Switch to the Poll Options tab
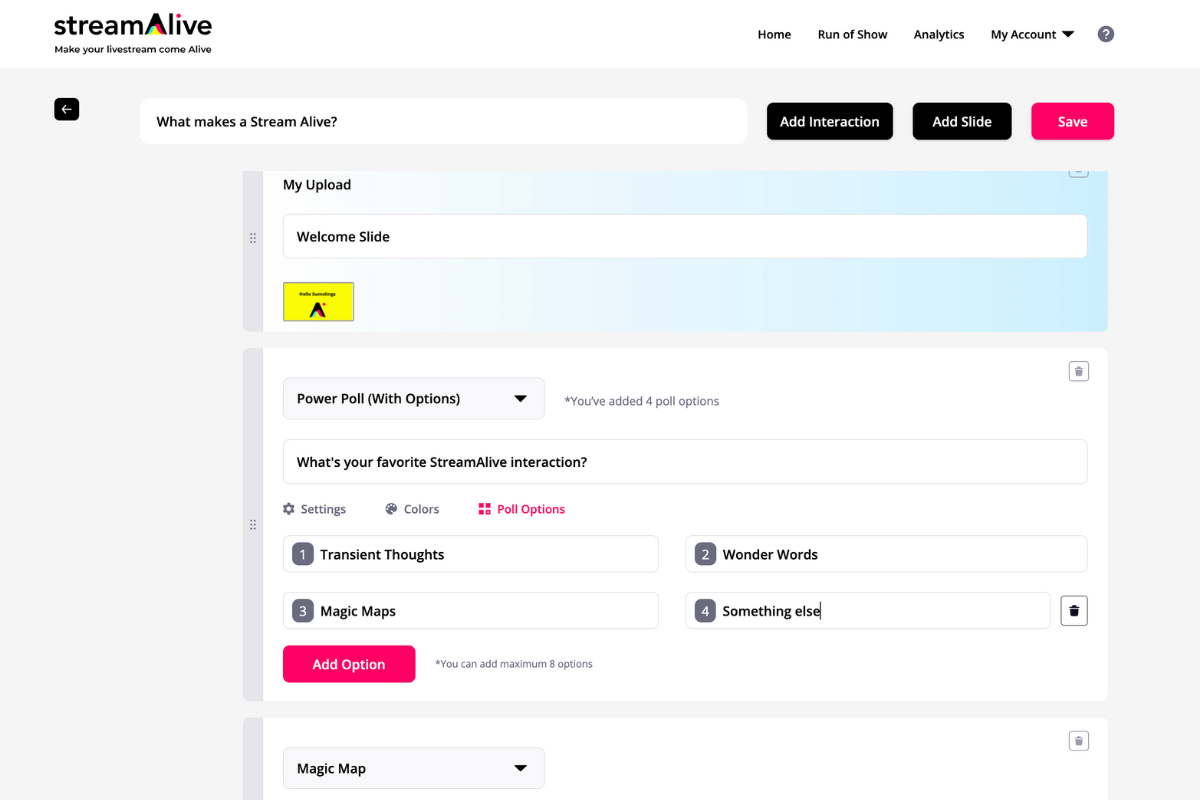This screenshot has width=1200, height=800. click(522, 509)
